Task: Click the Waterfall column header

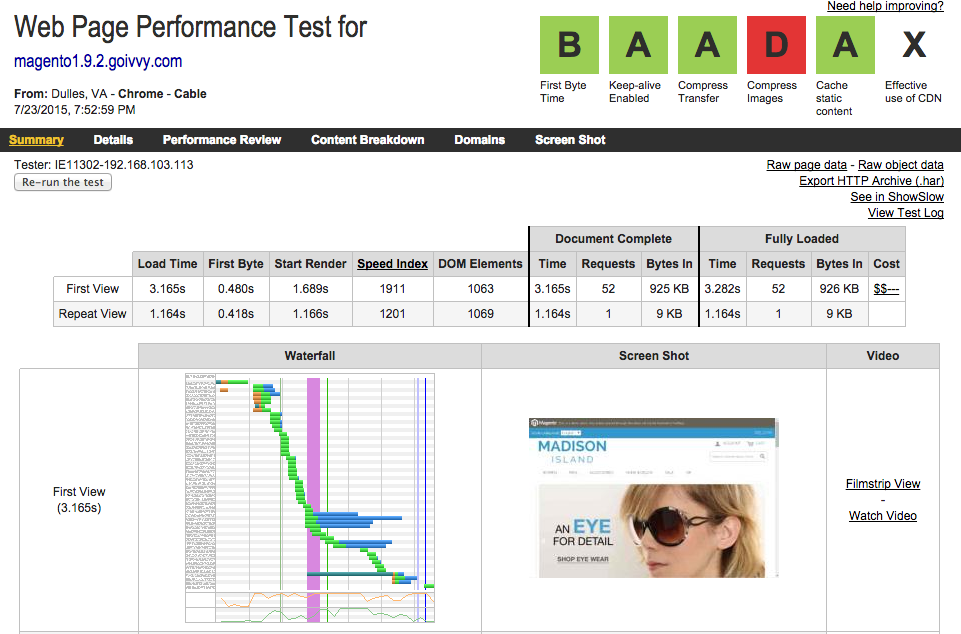Action: pos(310,356)
